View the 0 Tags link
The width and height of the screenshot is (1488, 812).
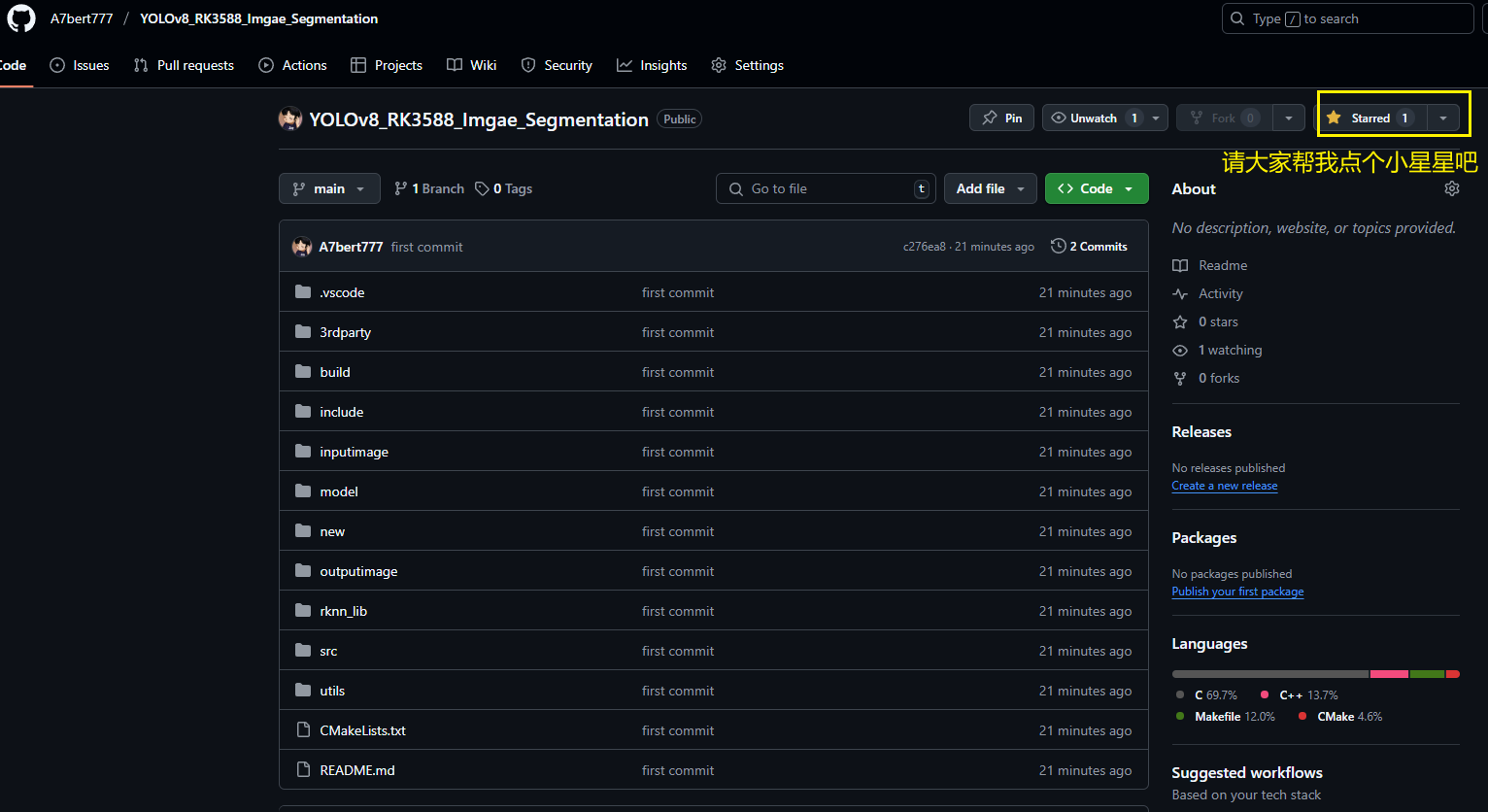[x=504, y=188]
